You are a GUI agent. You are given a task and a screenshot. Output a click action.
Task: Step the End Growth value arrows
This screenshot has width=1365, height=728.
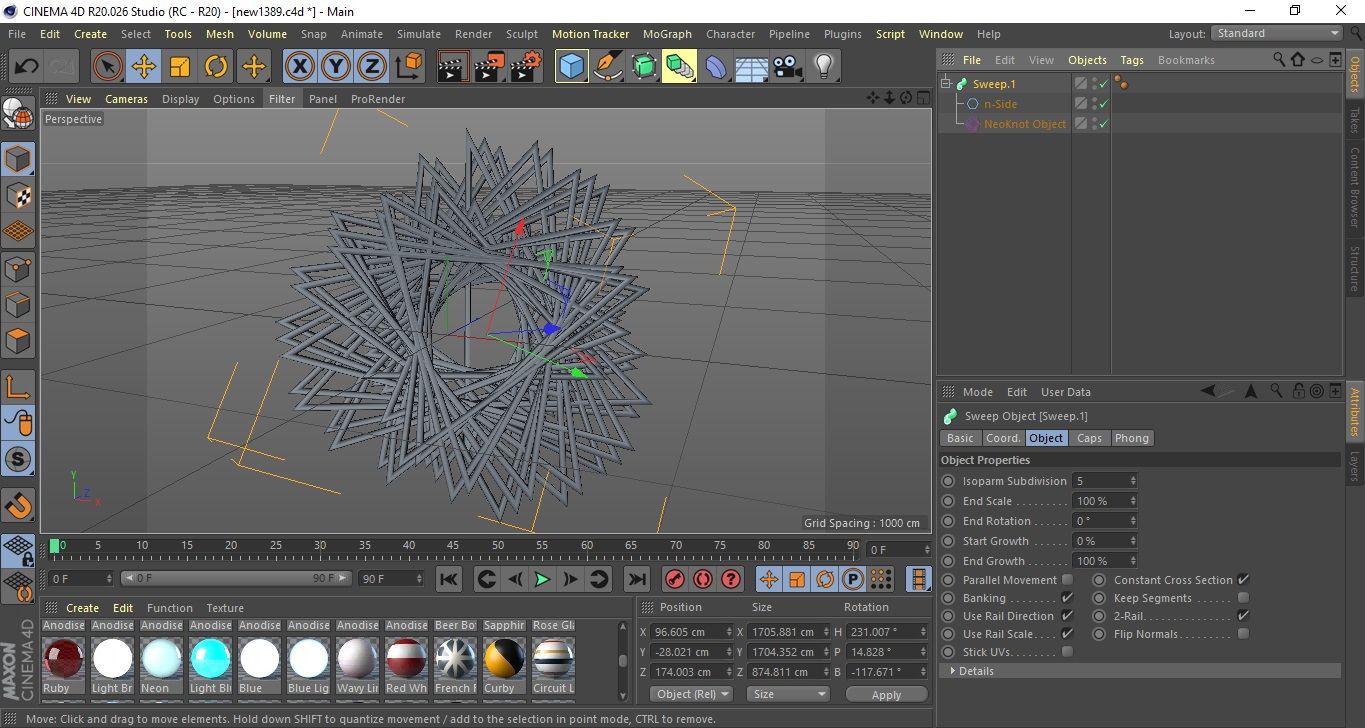[1133, 561]
